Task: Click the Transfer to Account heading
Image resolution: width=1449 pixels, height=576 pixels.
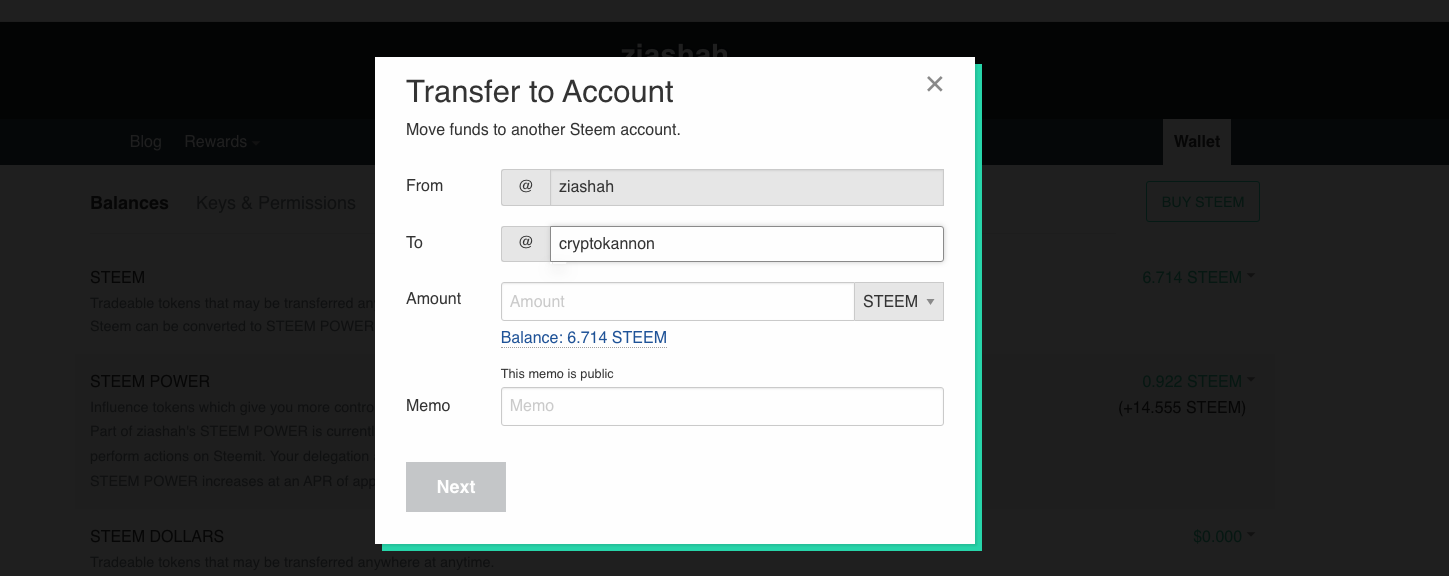Action: click(x=539, y=92)
